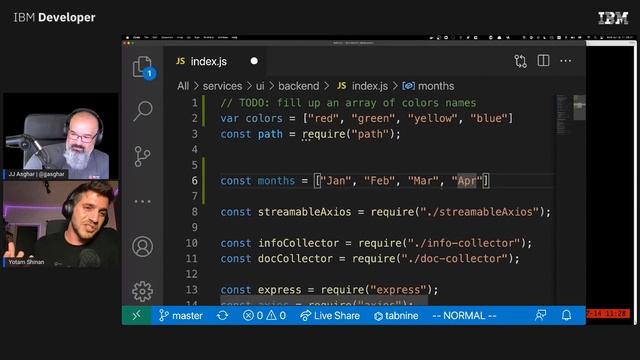Screen dimensions: 640x360
Task: Open problems via errors and warnings count
Action: point(264,316)
